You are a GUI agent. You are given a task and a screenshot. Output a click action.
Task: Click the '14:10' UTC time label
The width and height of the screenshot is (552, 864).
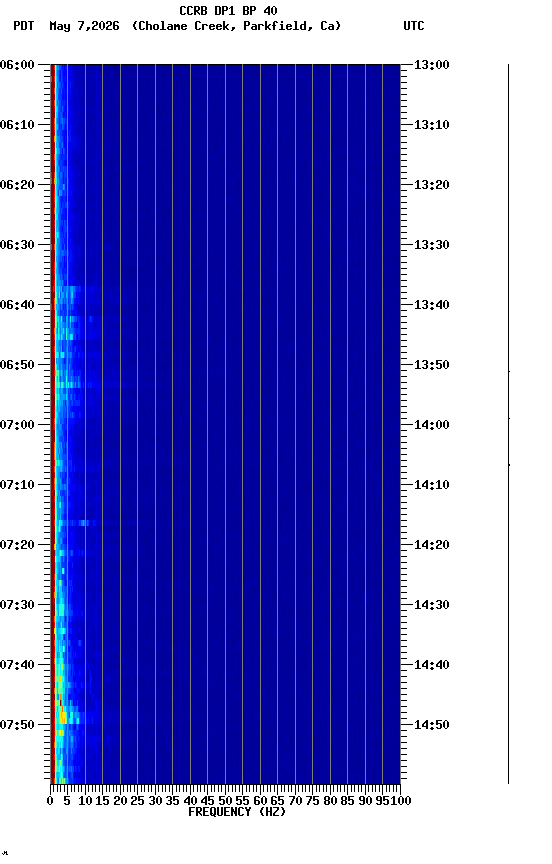[432, 485]
